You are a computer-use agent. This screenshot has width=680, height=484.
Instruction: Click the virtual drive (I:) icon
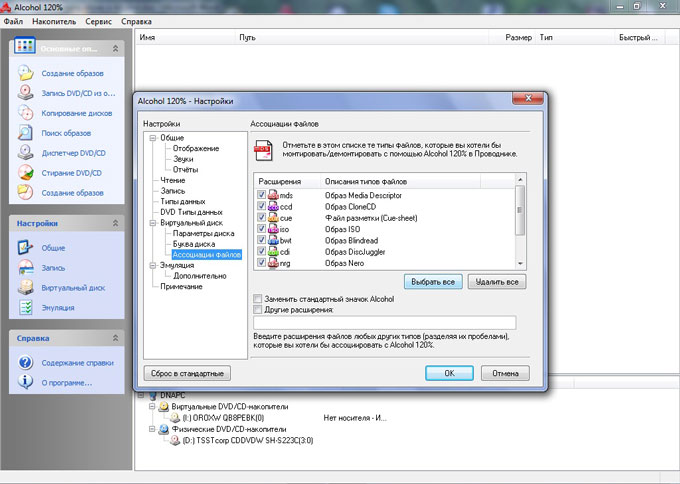tap(175, 418)
